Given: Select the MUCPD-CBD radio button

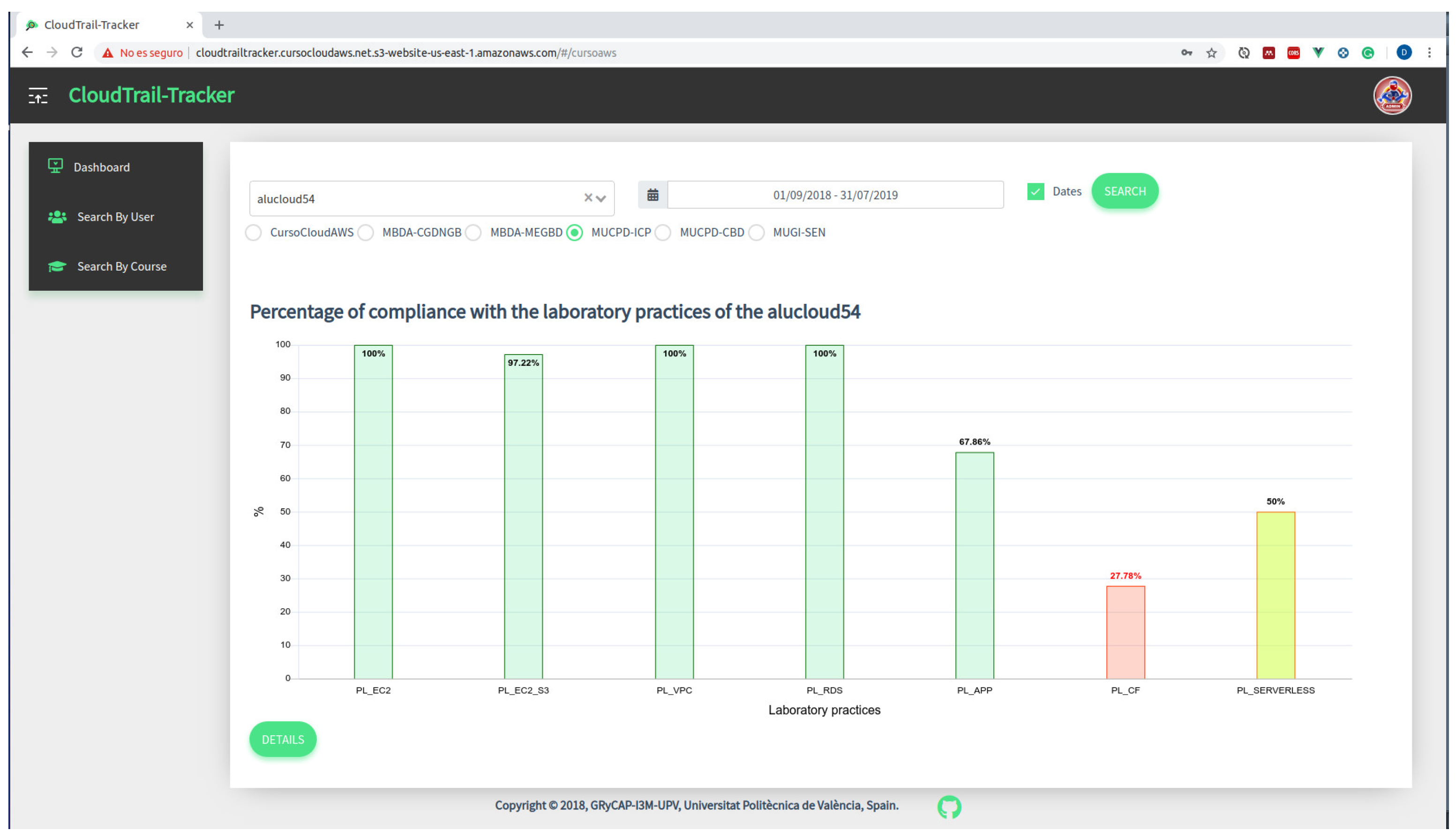Looking at the screenshot, I should point(663,233).
